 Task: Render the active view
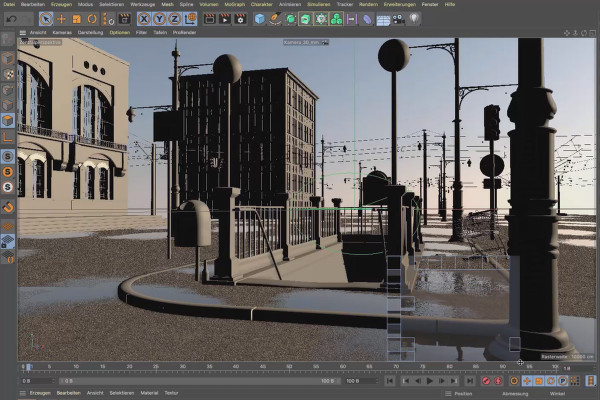click(x=209, y=19)
